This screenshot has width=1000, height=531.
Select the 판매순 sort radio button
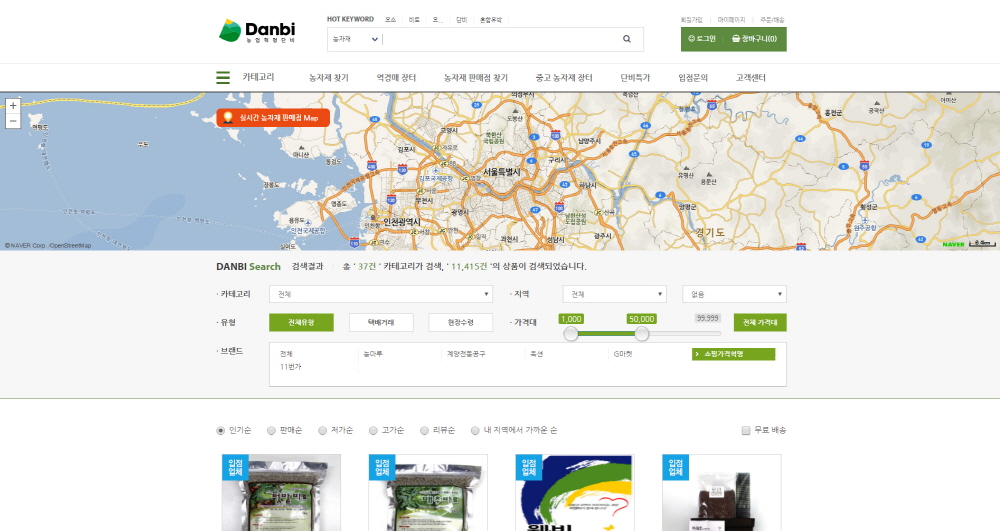coord(271,430)
